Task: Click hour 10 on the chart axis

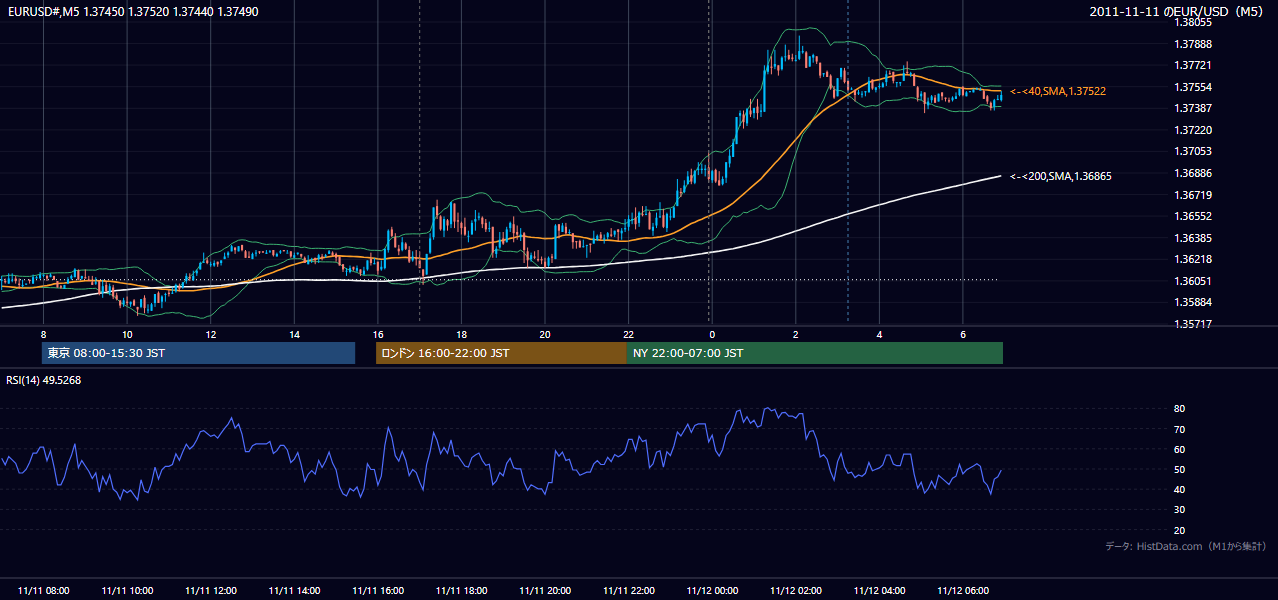Action: [x=127, y=334]
